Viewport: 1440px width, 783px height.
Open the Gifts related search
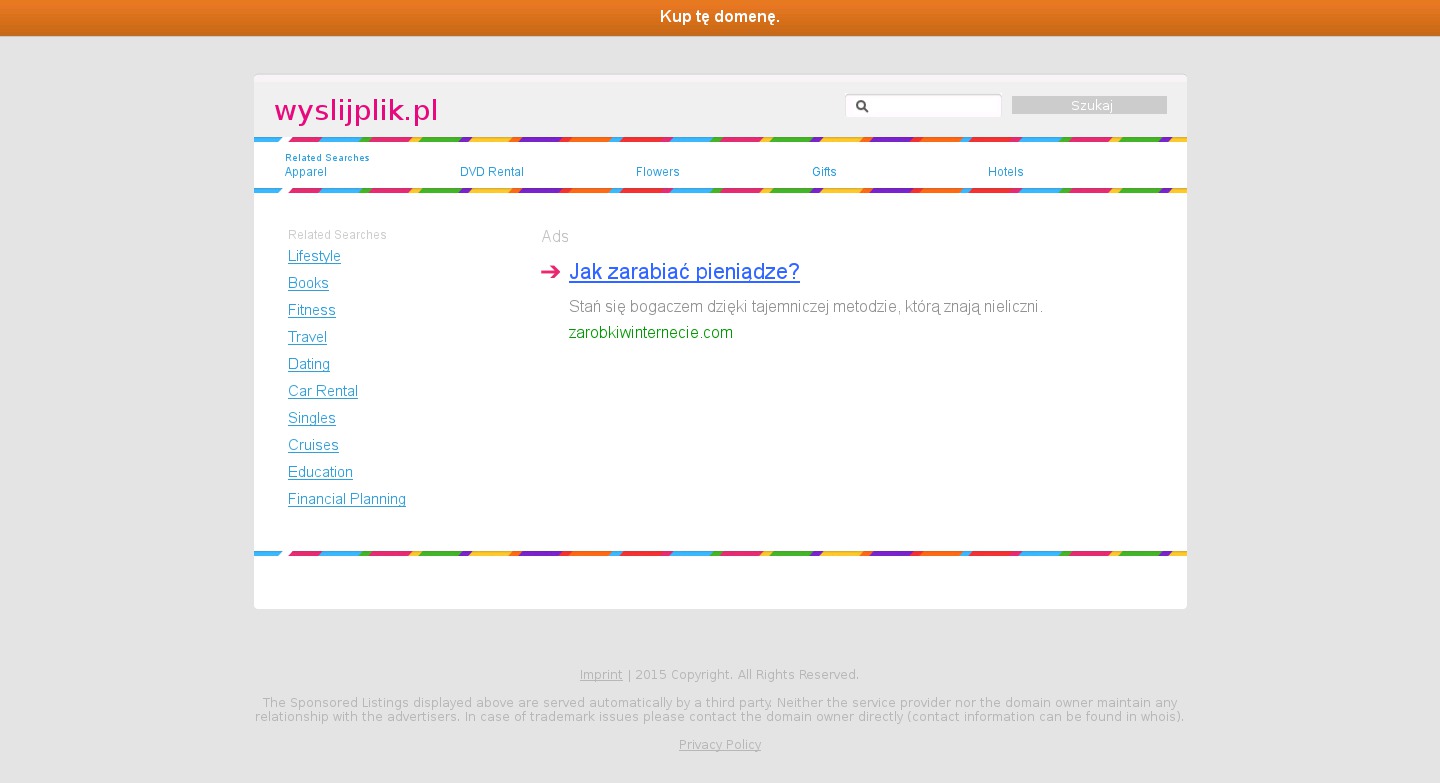tap(824, 172)
